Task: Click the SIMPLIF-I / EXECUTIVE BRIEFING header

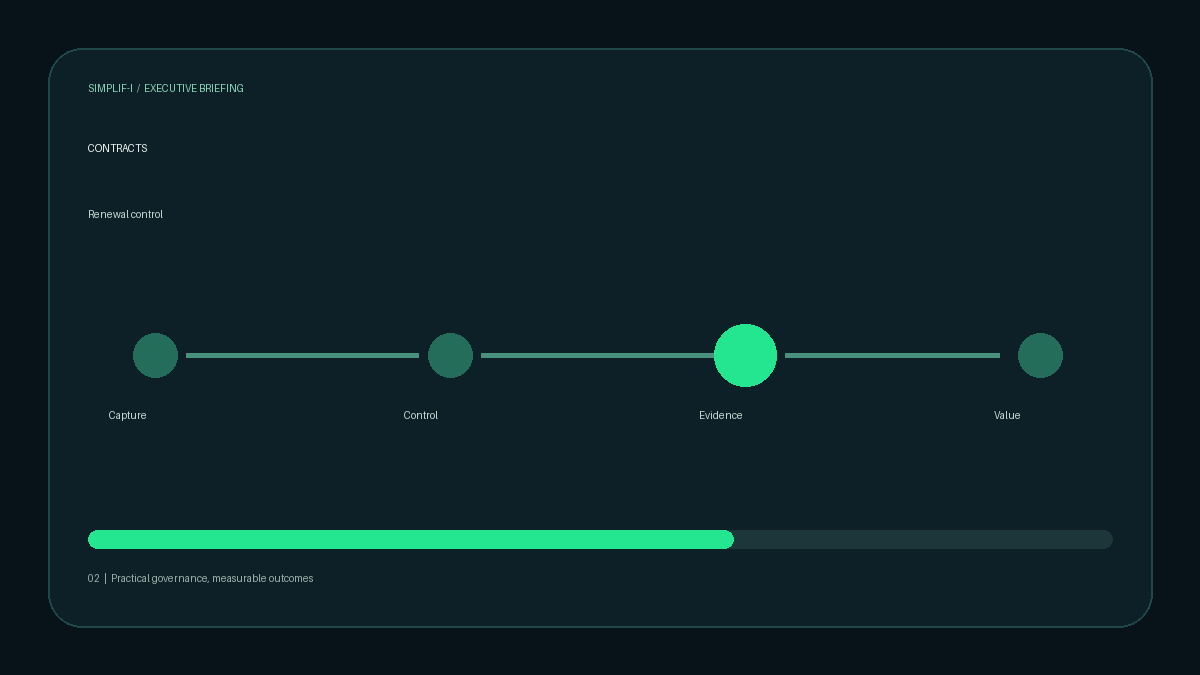Action: [166, 88]
